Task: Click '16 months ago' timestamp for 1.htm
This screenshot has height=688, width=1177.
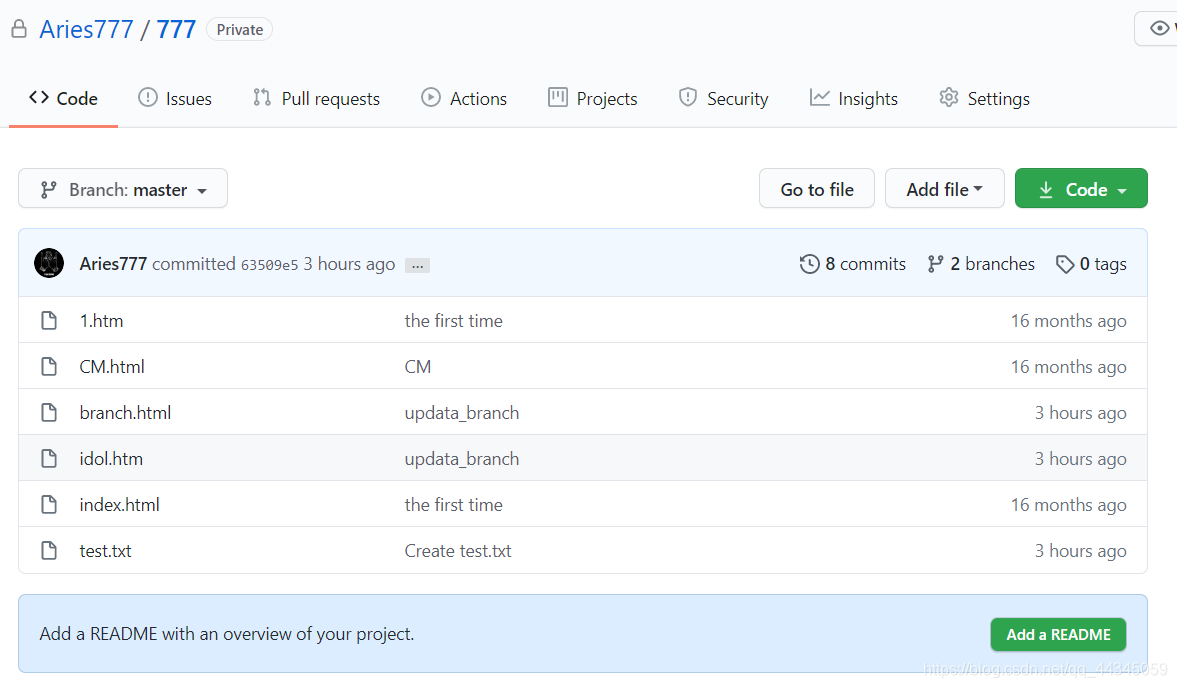Action: [1068, 321]
